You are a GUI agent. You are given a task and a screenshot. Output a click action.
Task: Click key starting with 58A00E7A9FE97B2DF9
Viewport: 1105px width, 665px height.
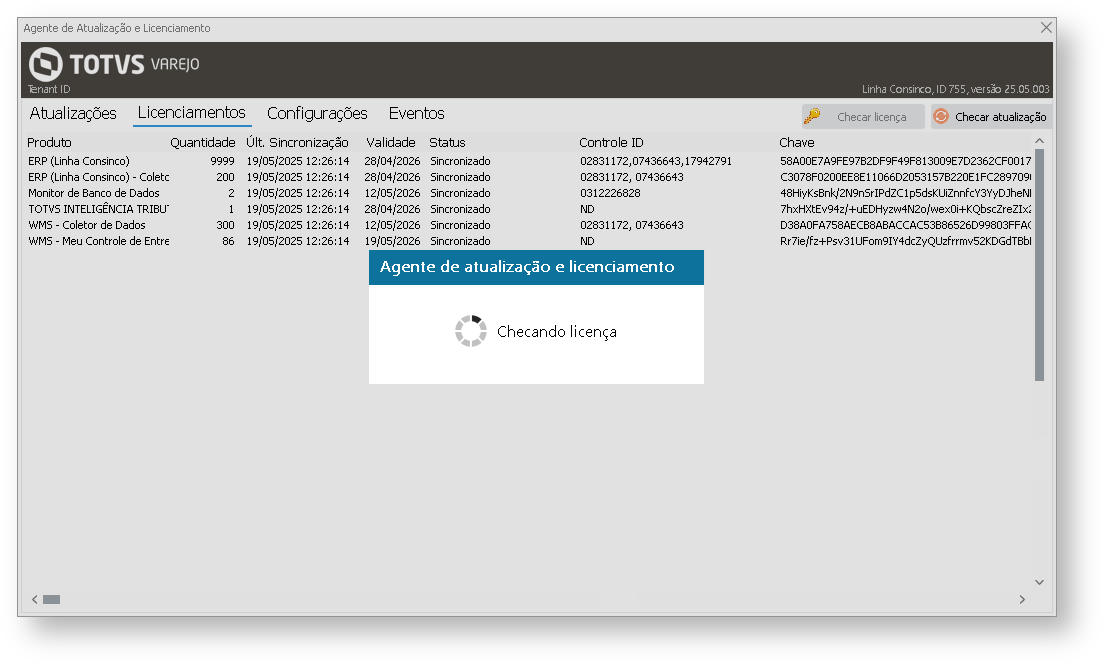pos(906,161)
